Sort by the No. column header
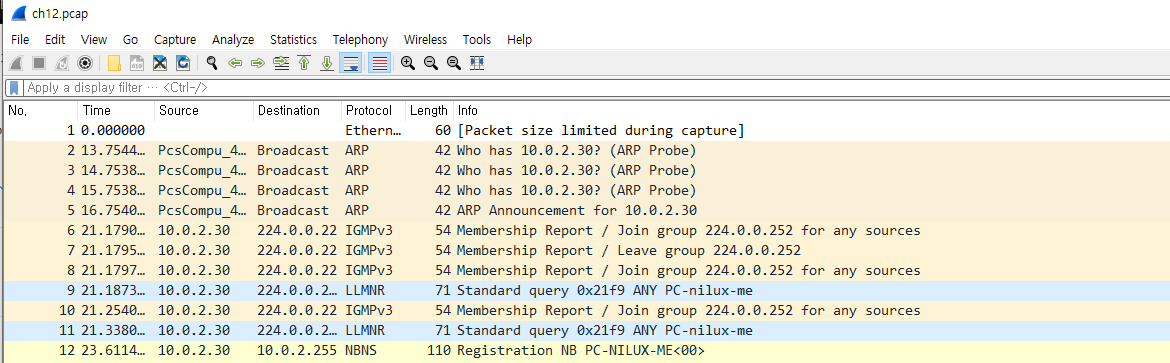Viewport: 1170px width, 363px height. click(40, 111)
